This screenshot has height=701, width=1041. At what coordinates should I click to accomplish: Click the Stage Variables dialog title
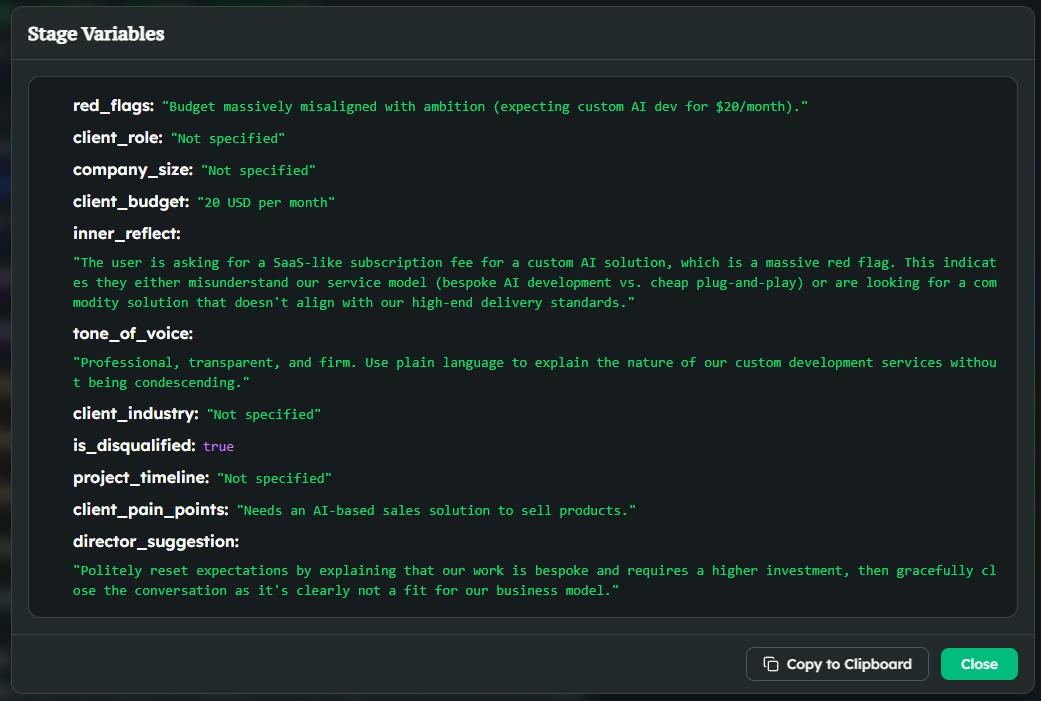(96, 34)
